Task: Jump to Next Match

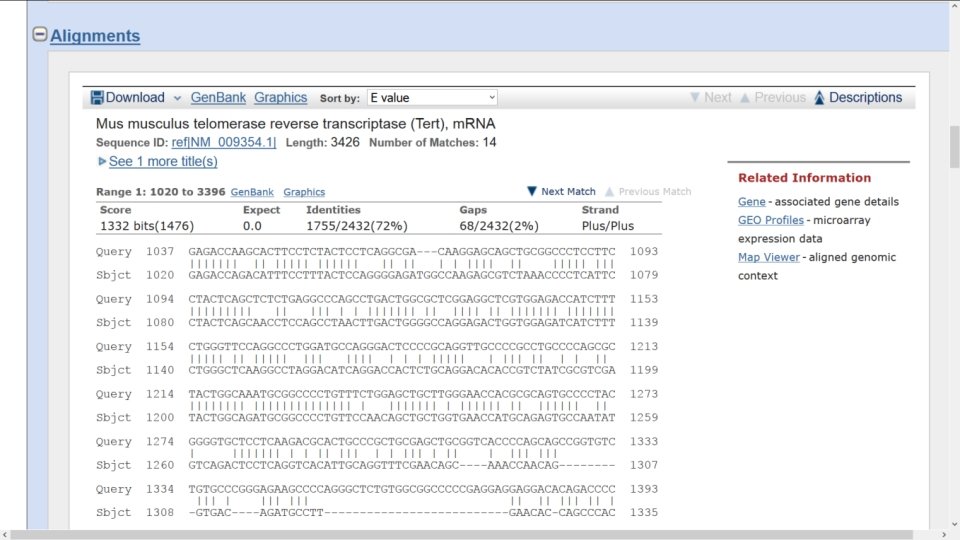Action: tap(568, 191)
